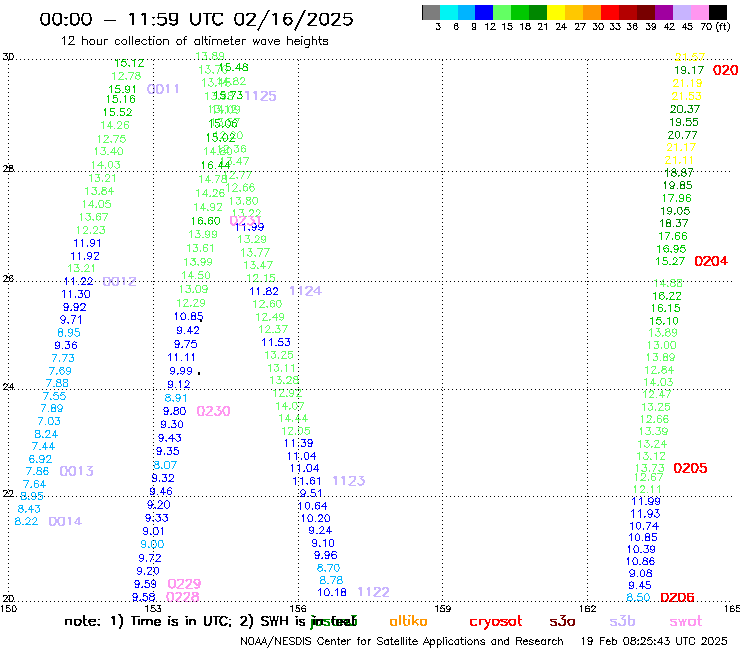Viewport: 740px width, 650px height.
Task: Click swot pass label 0229
Action: [185, 584]
